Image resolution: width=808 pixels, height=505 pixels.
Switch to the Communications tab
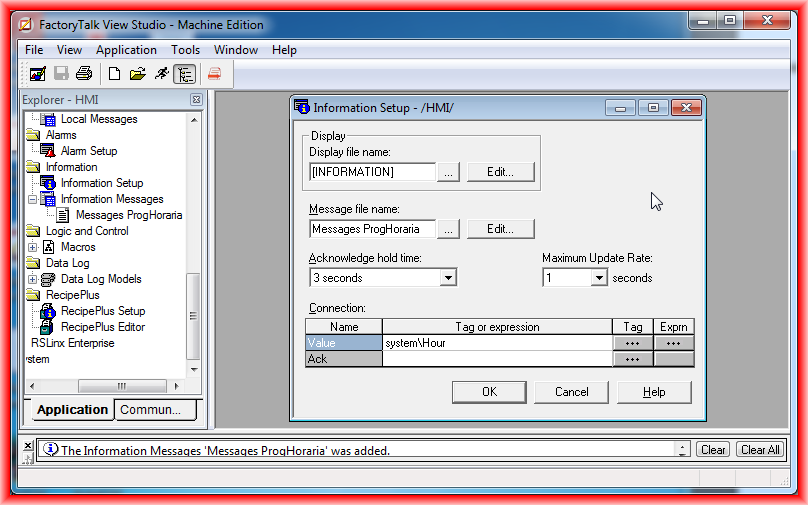155,409
